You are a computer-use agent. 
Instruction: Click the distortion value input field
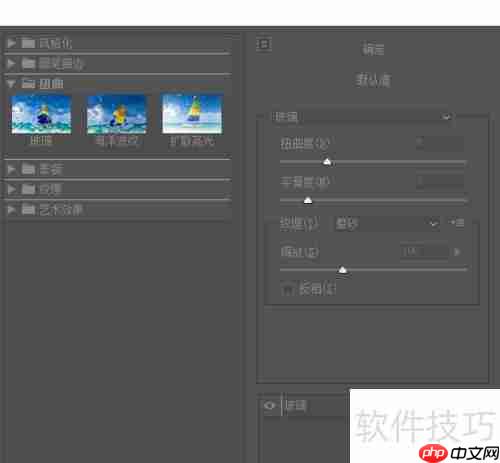coord(440,144)
